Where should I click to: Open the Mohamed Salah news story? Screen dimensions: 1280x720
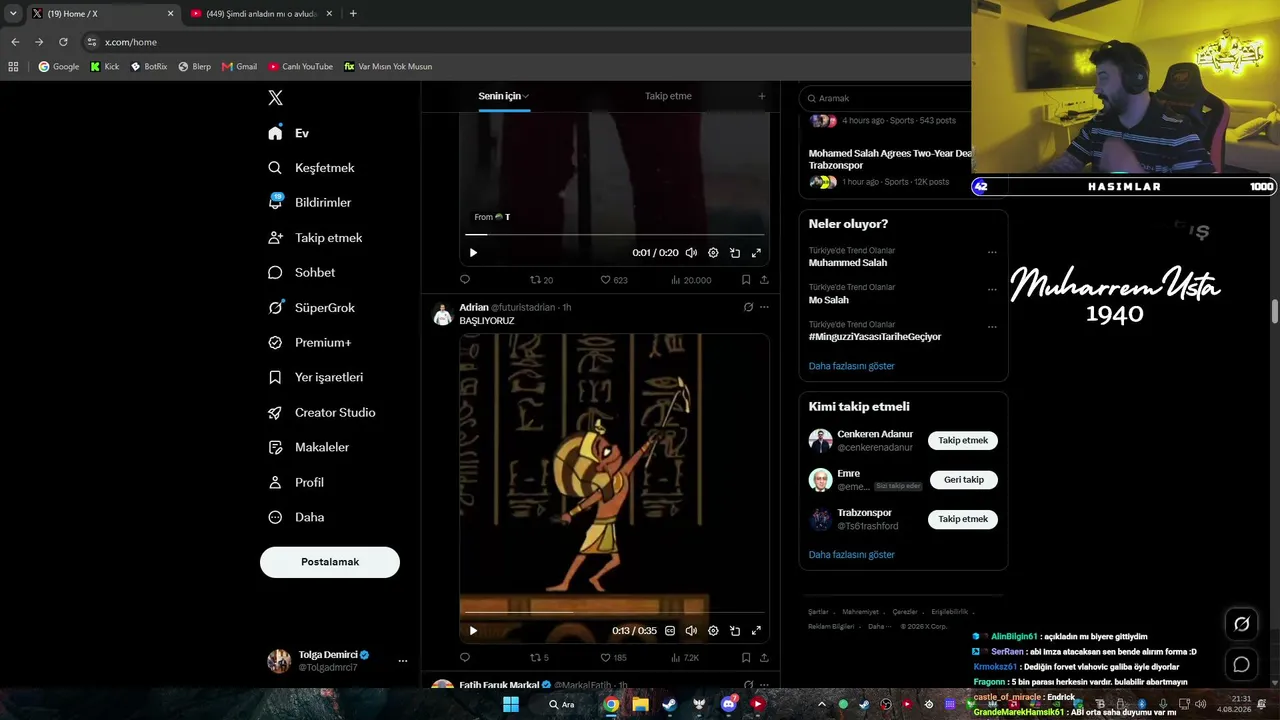(x=890, y=159)
